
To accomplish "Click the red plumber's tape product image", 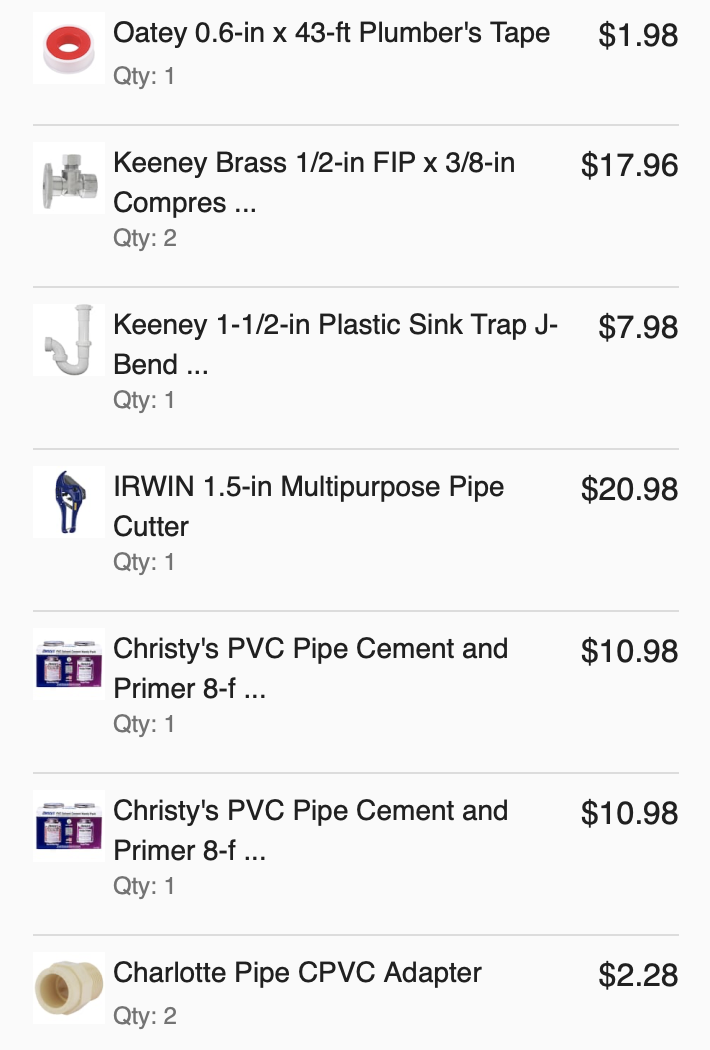I will click(69, 48).
